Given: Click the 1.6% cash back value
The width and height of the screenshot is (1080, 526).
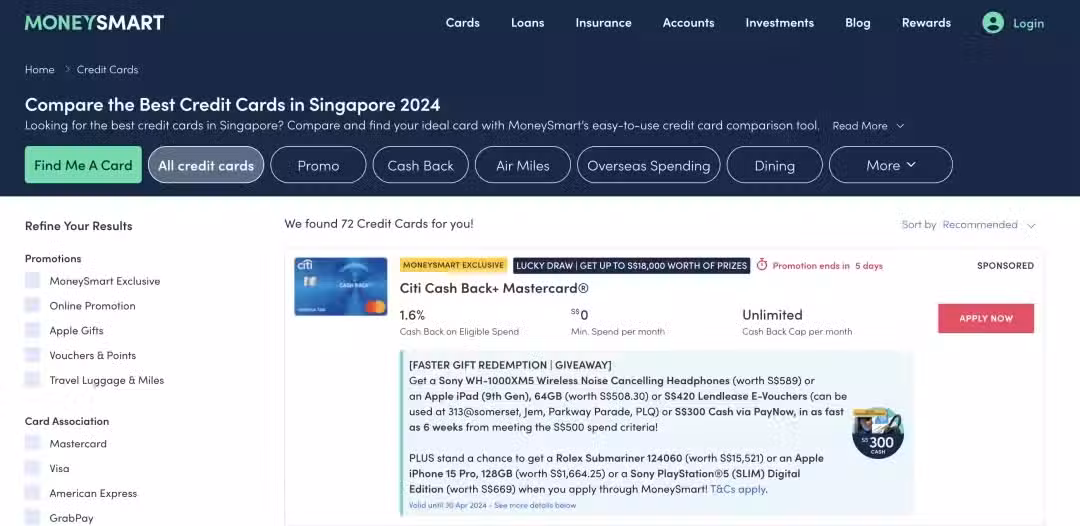Looking at the screenshot, I should point(412,315).
